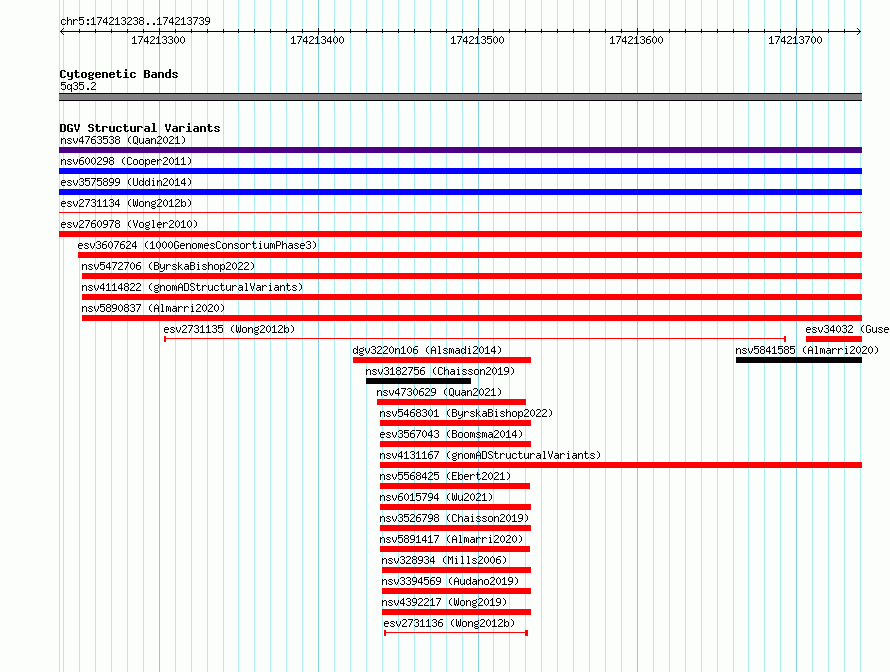
Task: Click nsv3526798 (Chaisson2019) label
Action: click(454, 518)
